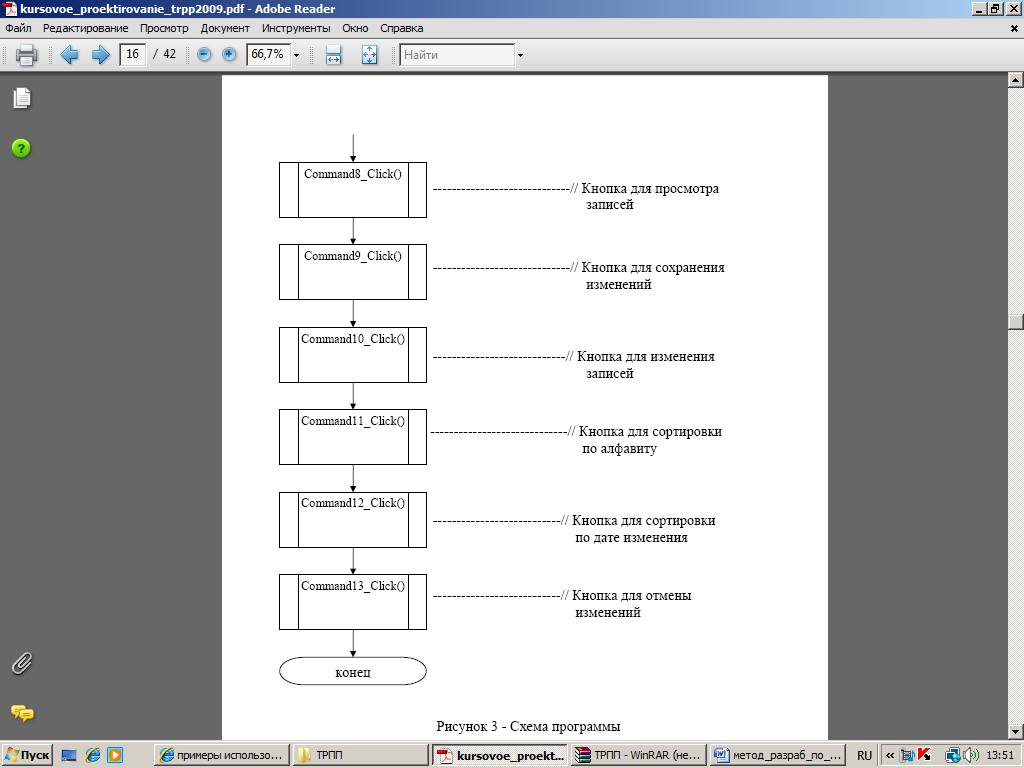The width and height of the screenshot is (1024, 768).
Task: Click caption 'Рисунок 3 - Схема программы'
Action: (528, 726)
